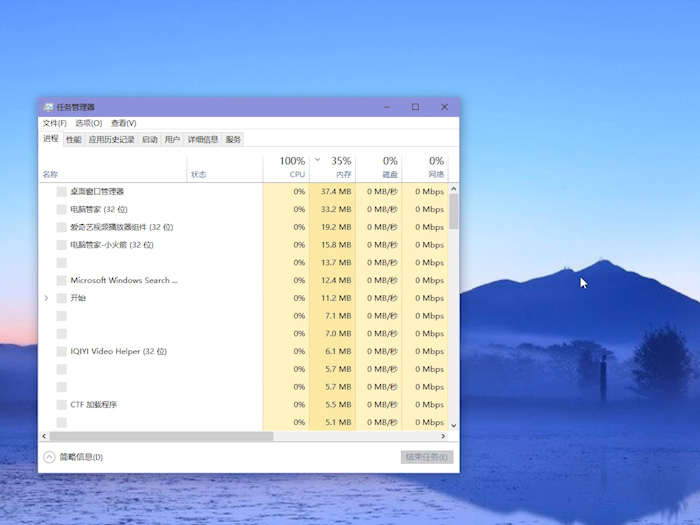This screenshot has height=525, width=700.
Task: Click the icon beside 桌面窗口管理器
Action: point(61,191)
